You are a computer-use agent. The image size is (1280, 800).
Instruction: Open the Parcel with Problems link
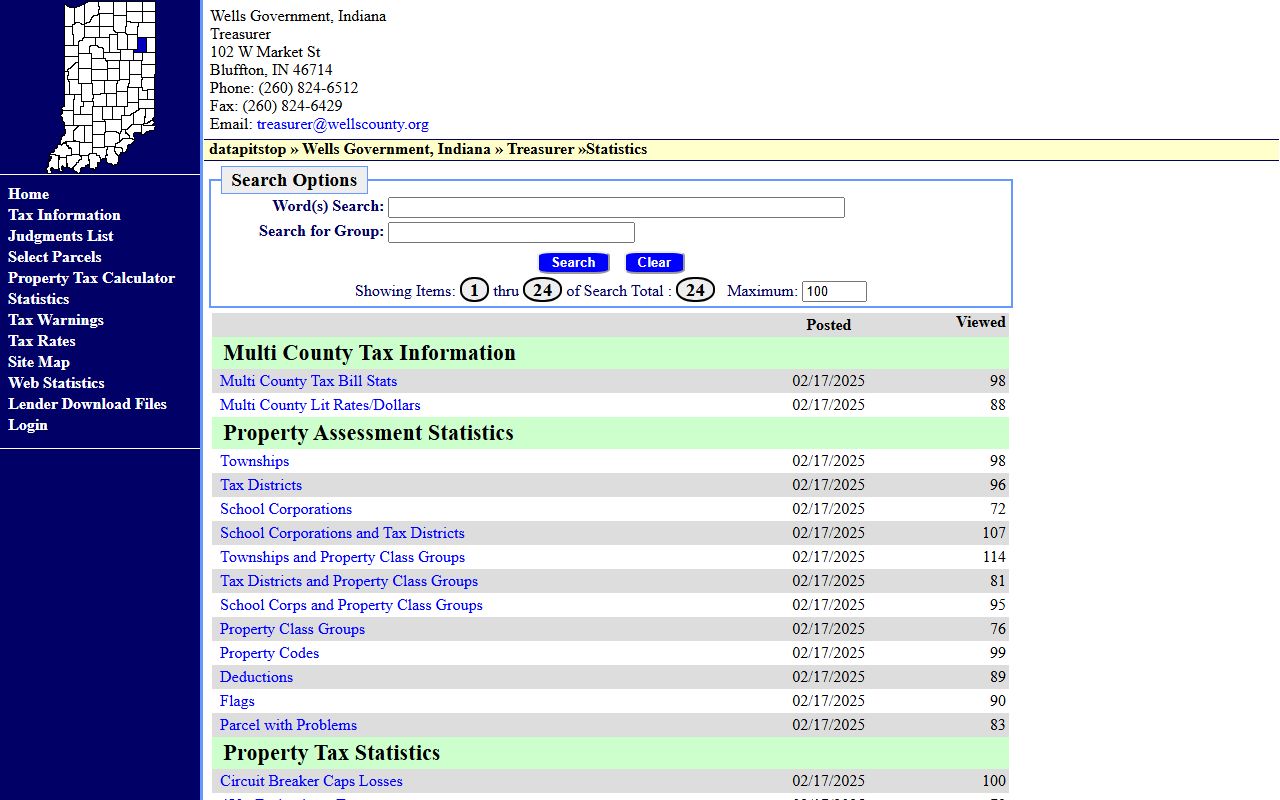(288, 725)
